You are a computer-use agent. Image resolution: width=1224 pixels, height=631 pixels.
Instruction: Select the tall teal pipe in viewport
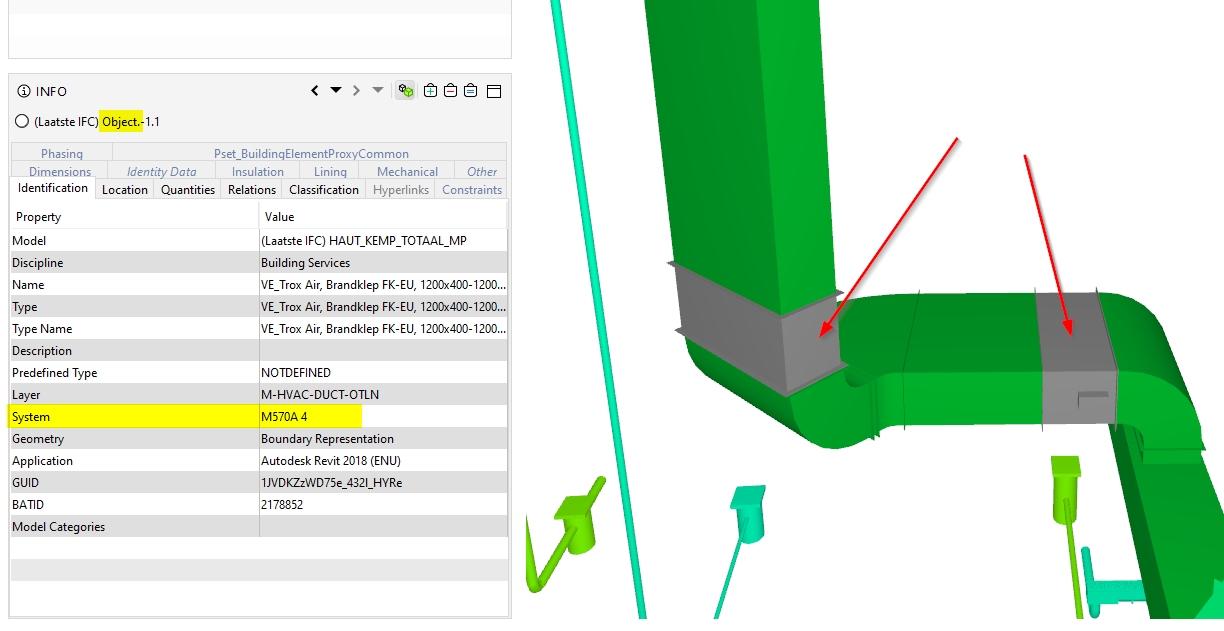[600, 310]
